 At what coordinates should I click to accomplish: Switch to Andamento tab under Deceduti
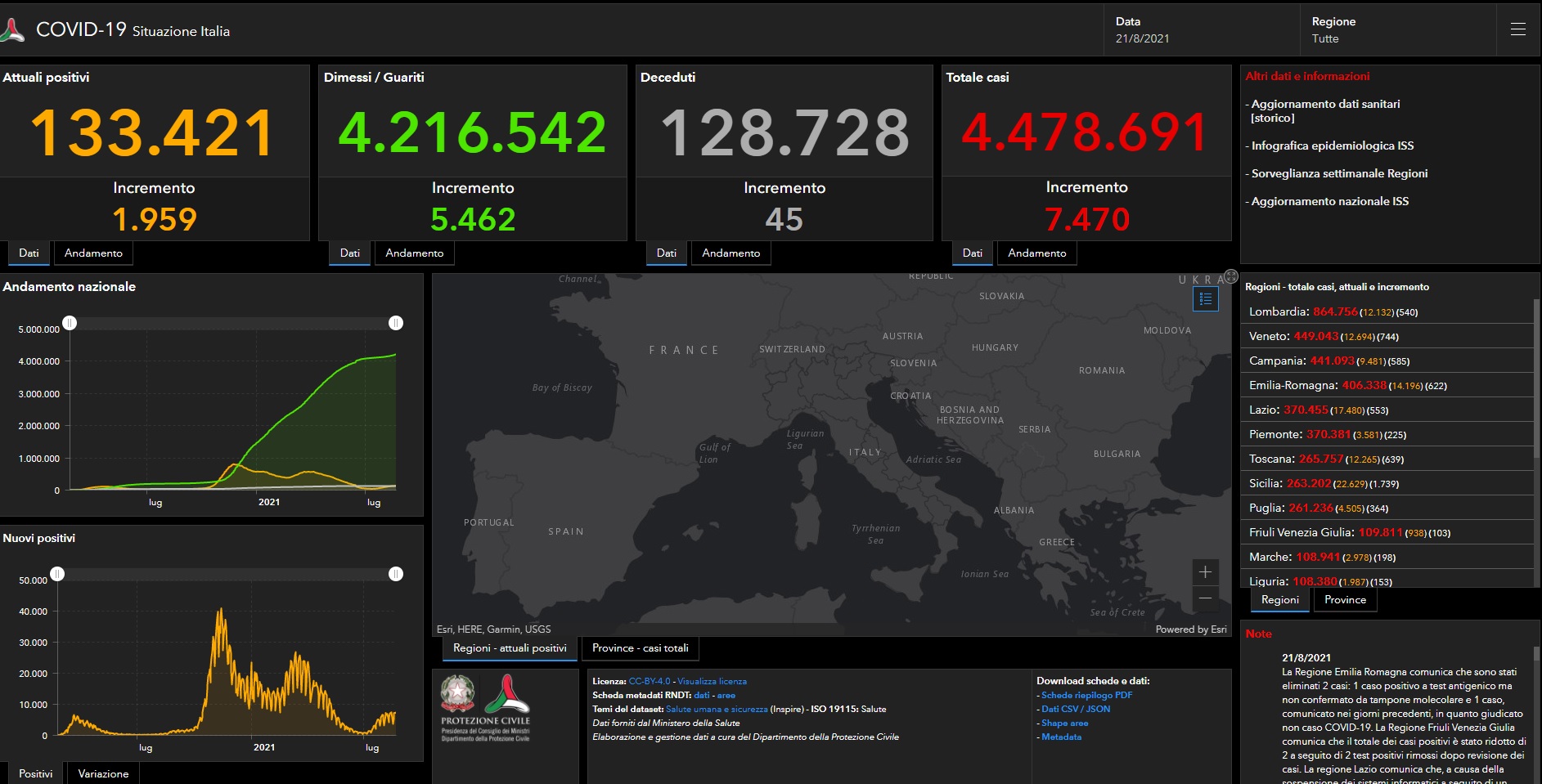click(731, 253)
